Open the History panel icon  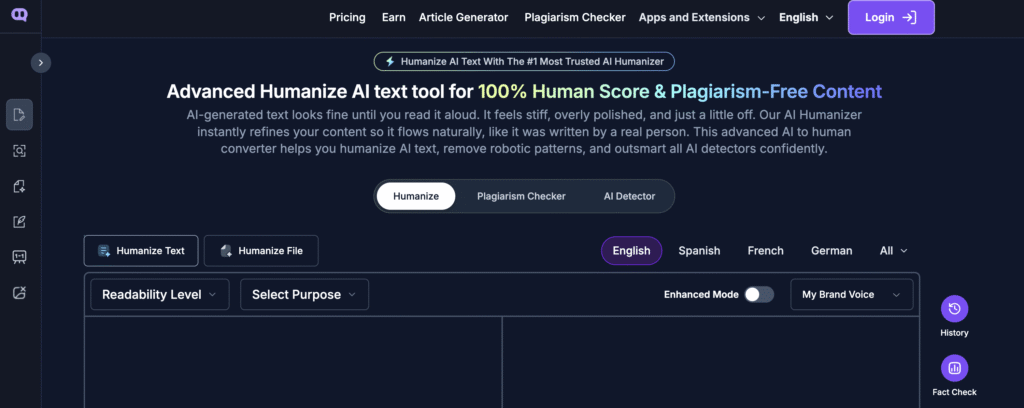pos(954,309)
